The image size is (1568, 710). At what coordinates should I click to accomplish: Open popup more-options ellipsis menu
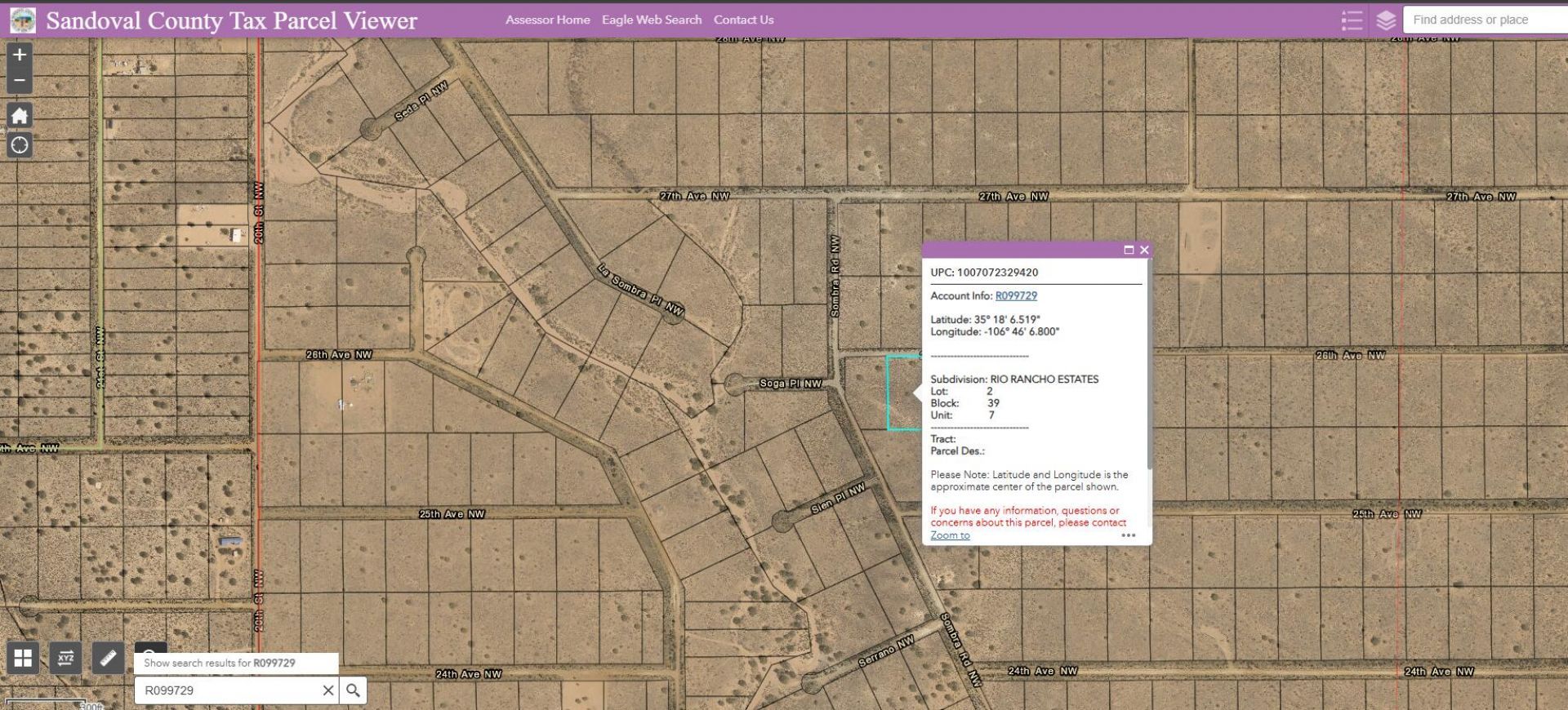(x=1129, y=535)
